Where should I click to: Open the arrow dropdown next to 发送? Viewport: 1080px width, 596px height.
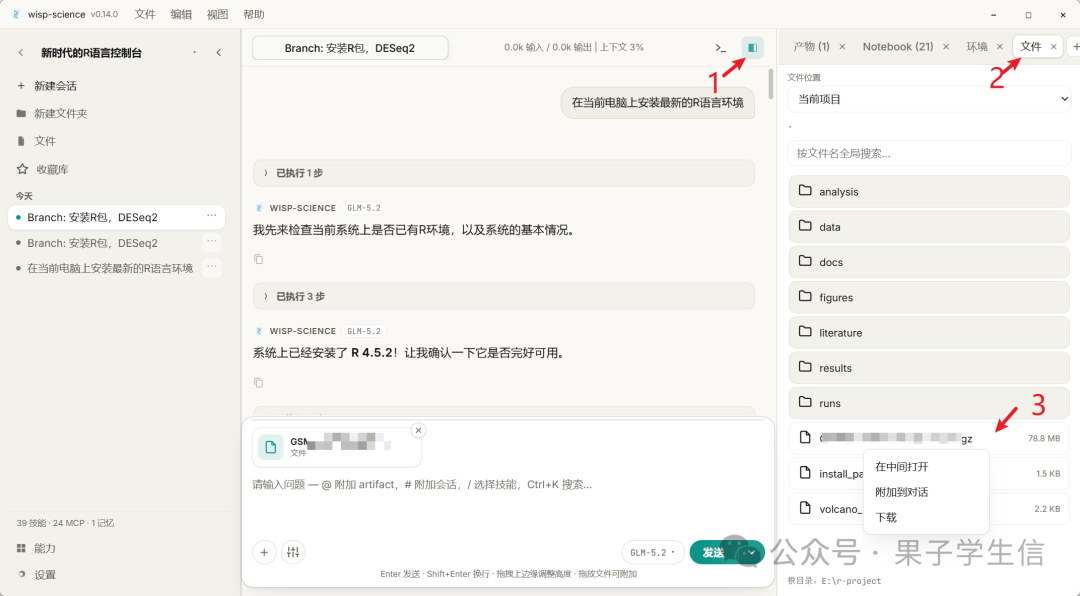(751, 552)
